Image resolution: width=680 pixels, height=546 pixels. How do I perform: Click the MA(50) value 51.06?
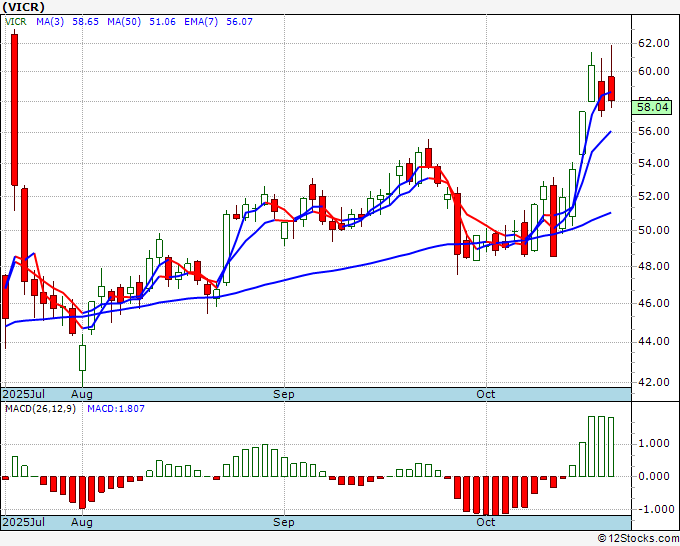(x=162, y=22)
